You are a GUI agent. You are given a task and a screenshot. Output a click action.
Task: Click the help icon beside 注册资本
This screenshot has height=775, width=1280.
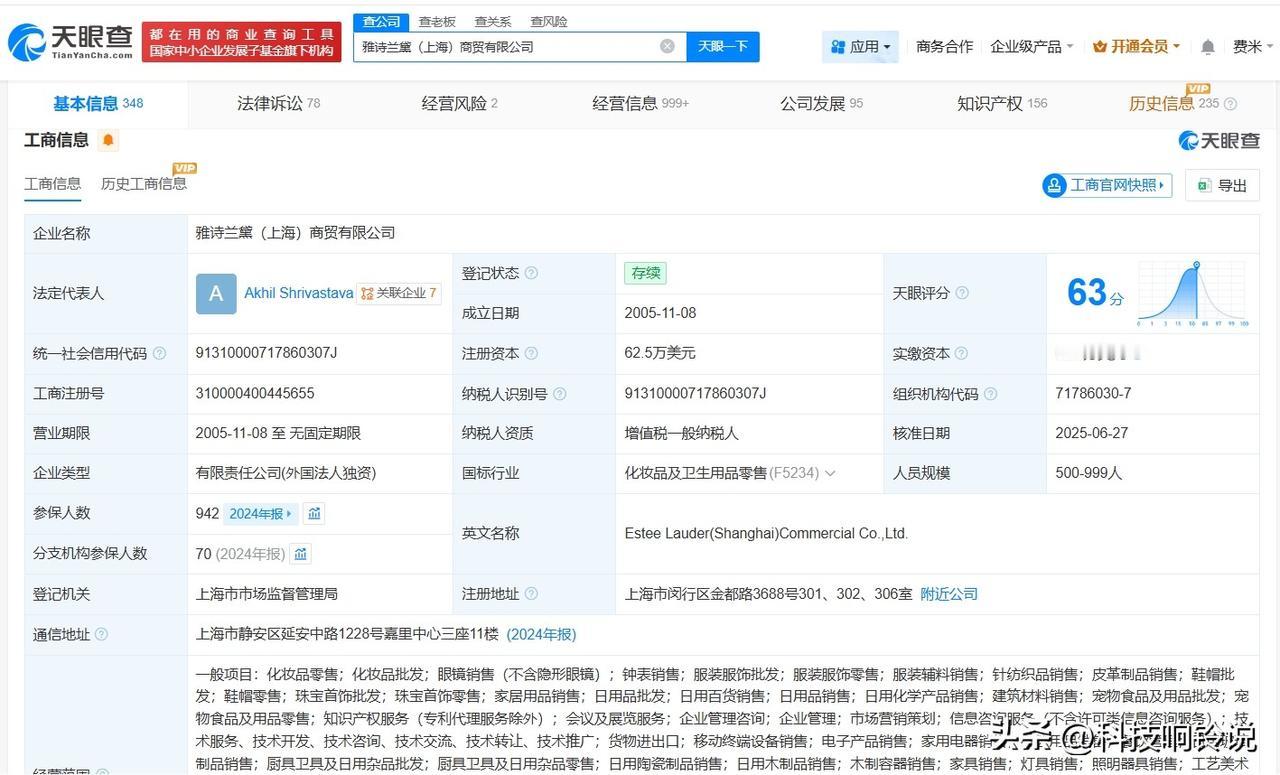tap(531, 353)
